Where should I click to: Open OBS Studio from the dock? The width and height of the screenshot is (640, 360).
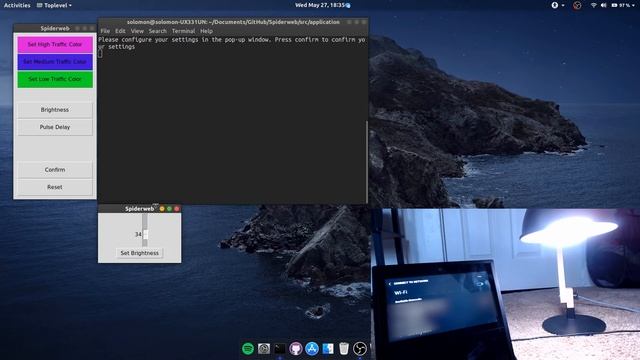click(360, 349)
